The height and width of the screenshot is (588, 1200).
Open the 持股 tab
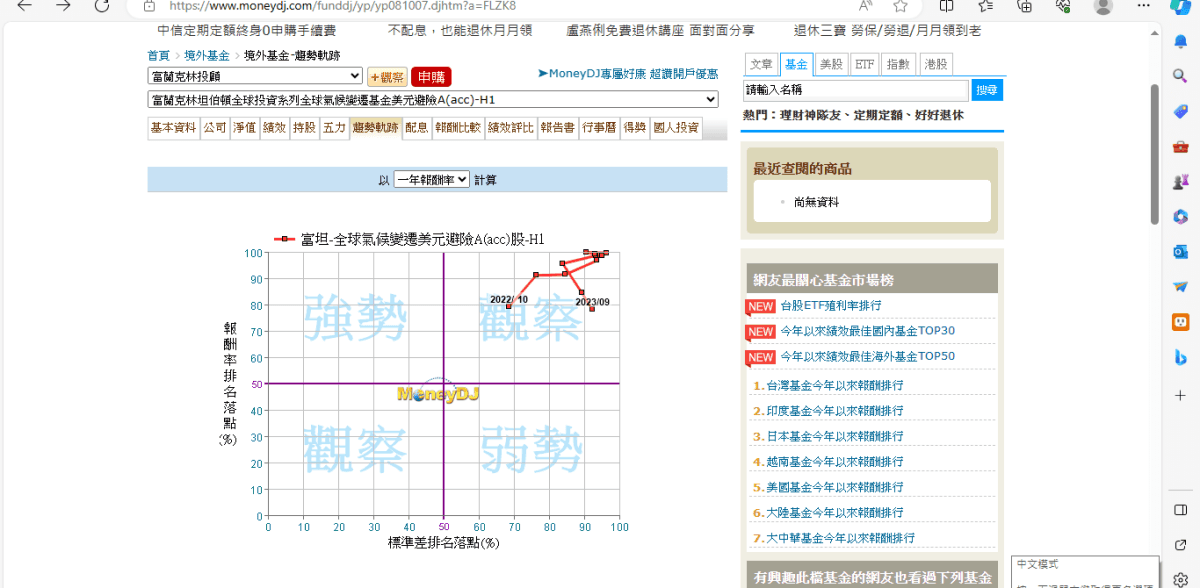click(305, 128)
